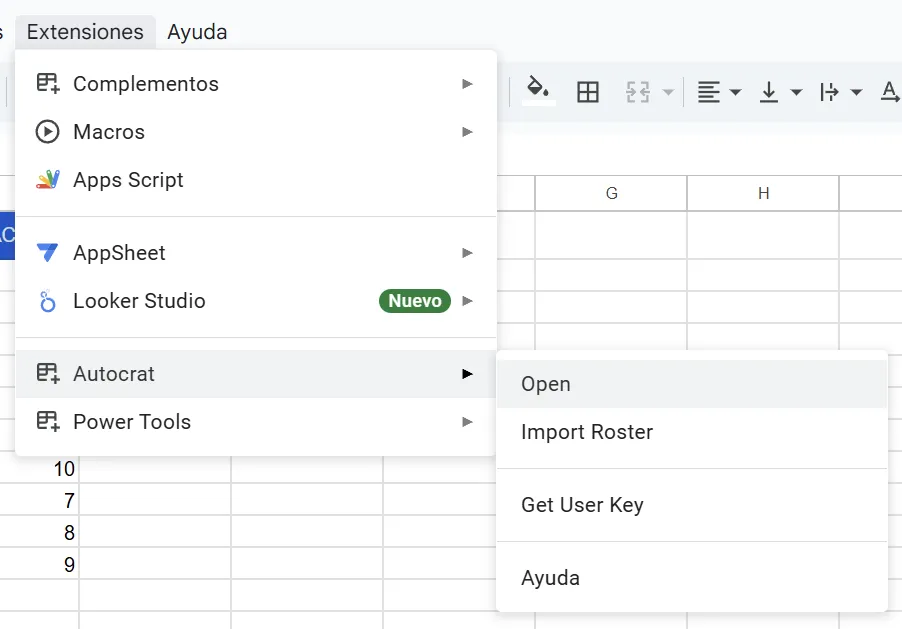Open vertical align dropdown arrow
This screenshot has height=629, width=902.
pos(796,92)
